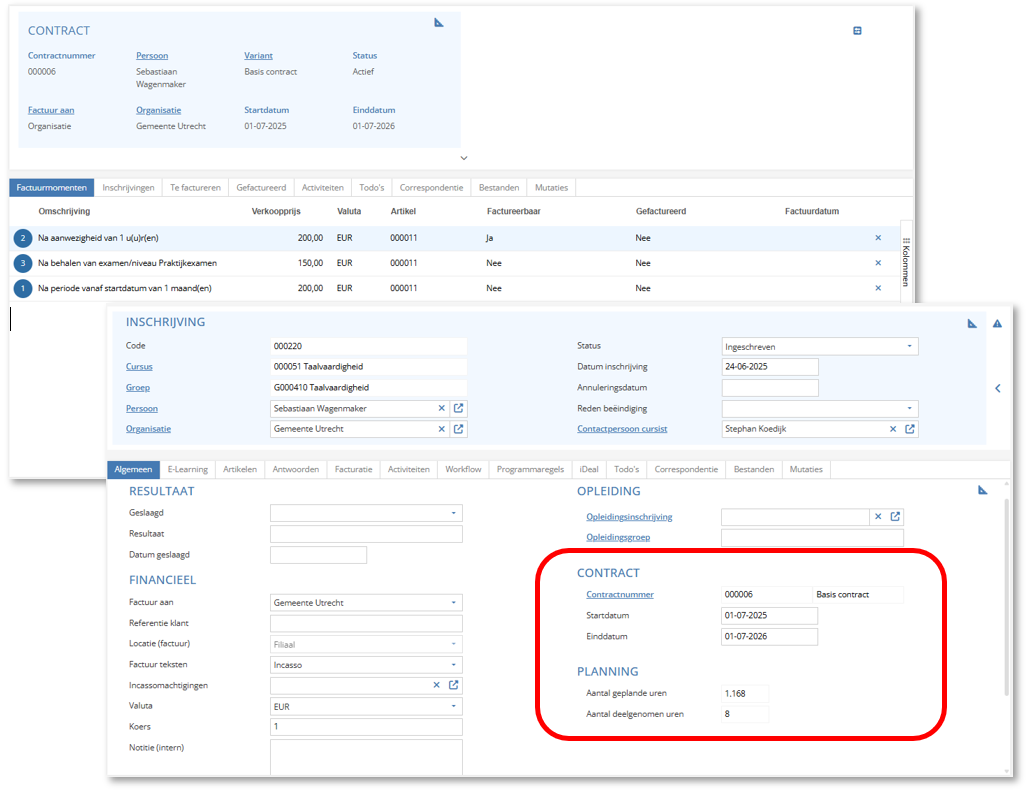Open the Contactpersoon cursist Stephan Koedijk record
Viewport: 1027px width, 796px height.
coord(910,429)
